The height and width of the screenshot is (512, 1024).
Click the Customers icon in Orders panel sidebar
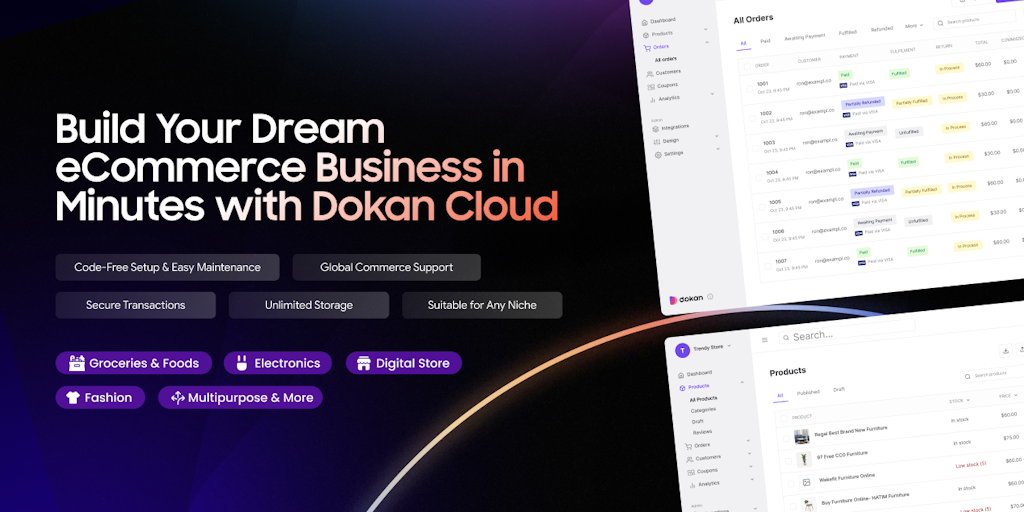650,74
